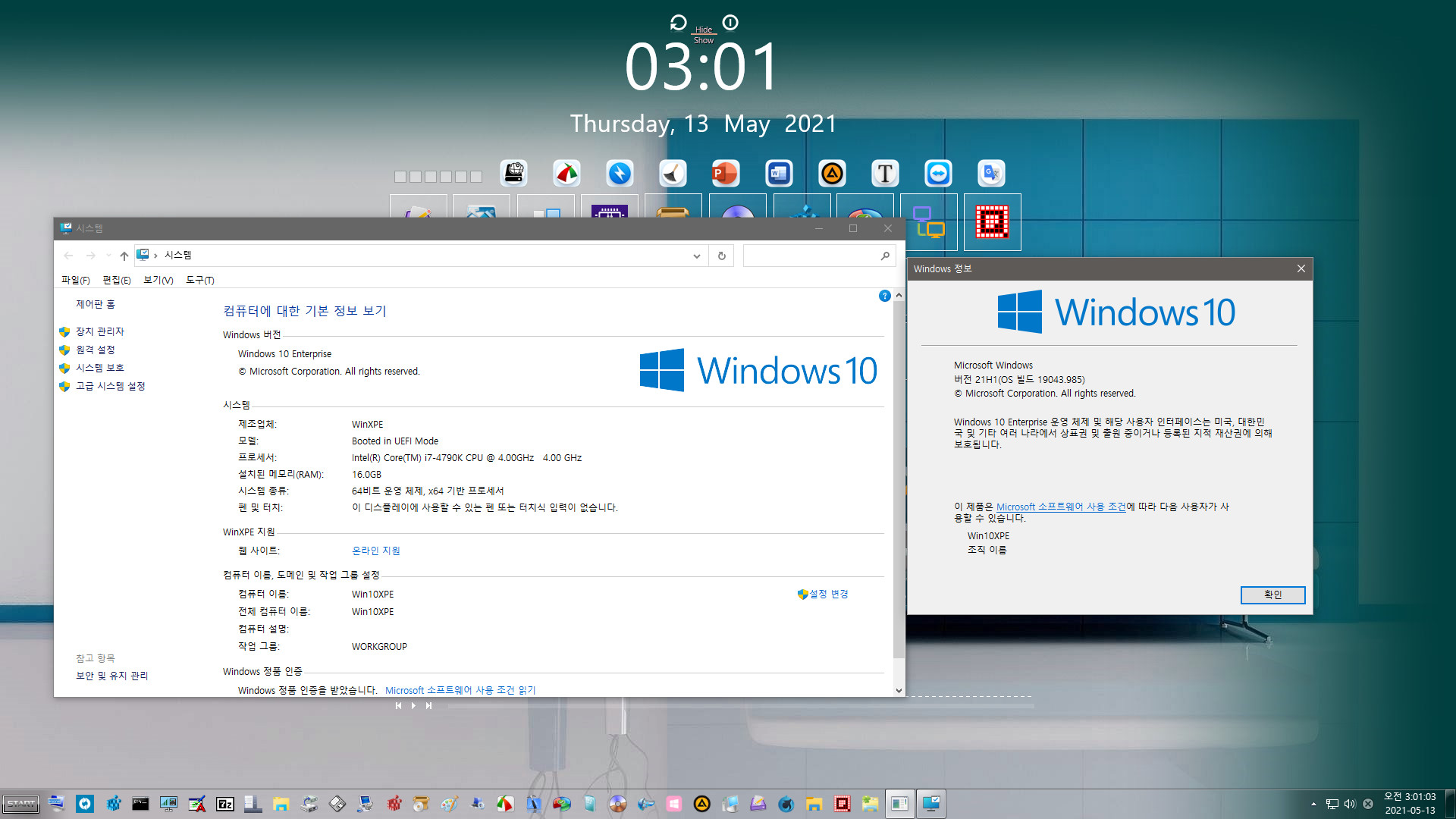Viewport: 1456px width, 819px height.
Task: Show hidden system tray icons
Action: [1313, 804]
